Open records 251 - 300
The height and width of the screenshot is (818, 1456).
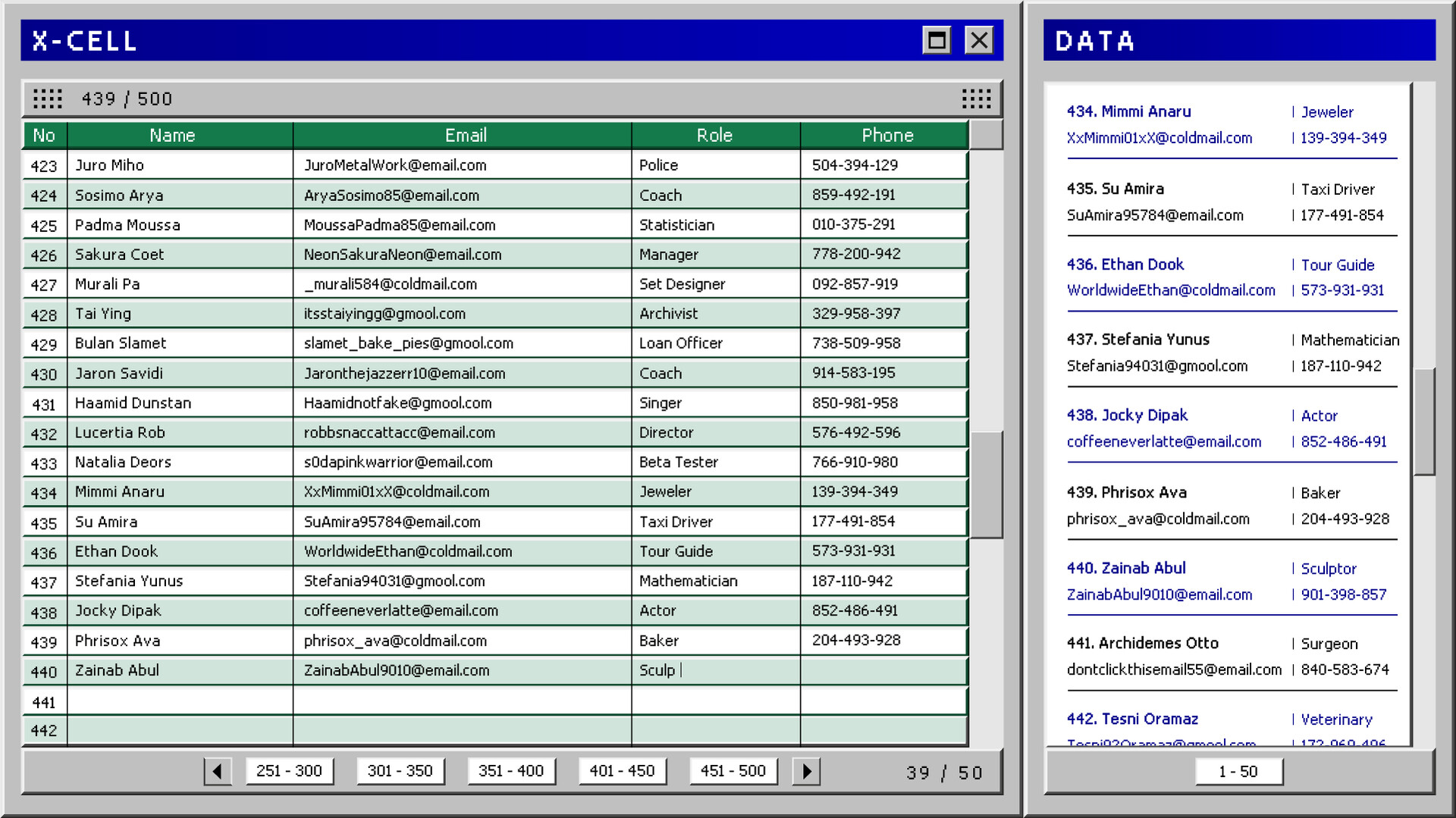289,770
